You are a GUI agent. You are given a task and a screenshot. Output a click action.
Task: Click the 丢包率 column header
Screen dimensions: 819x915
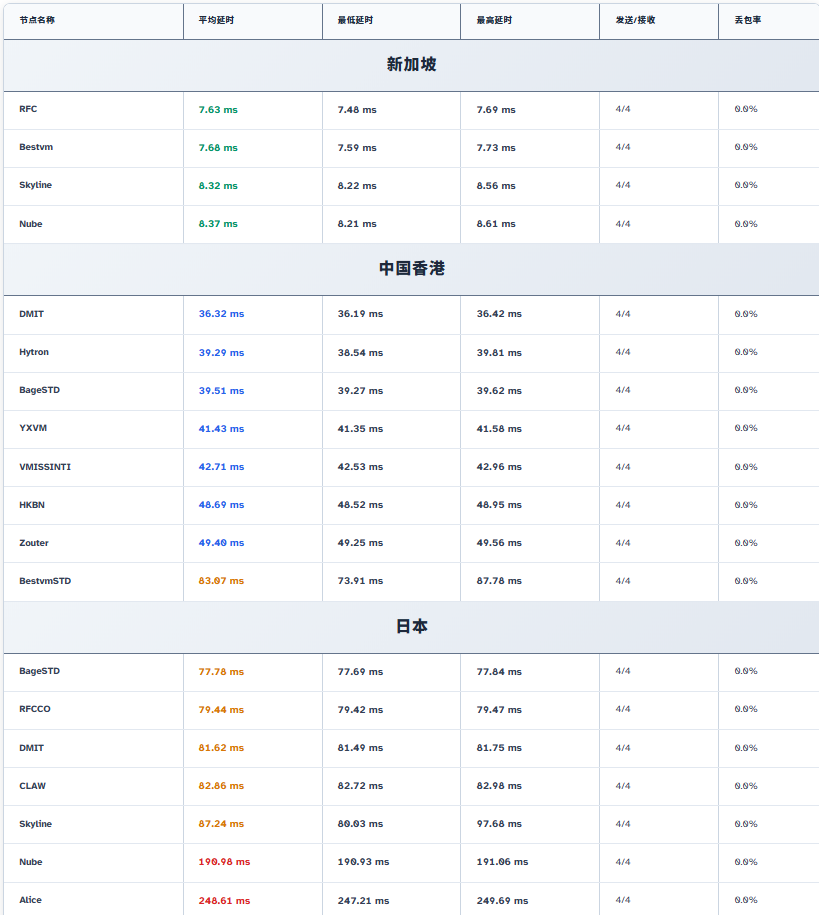click(747, 20)
